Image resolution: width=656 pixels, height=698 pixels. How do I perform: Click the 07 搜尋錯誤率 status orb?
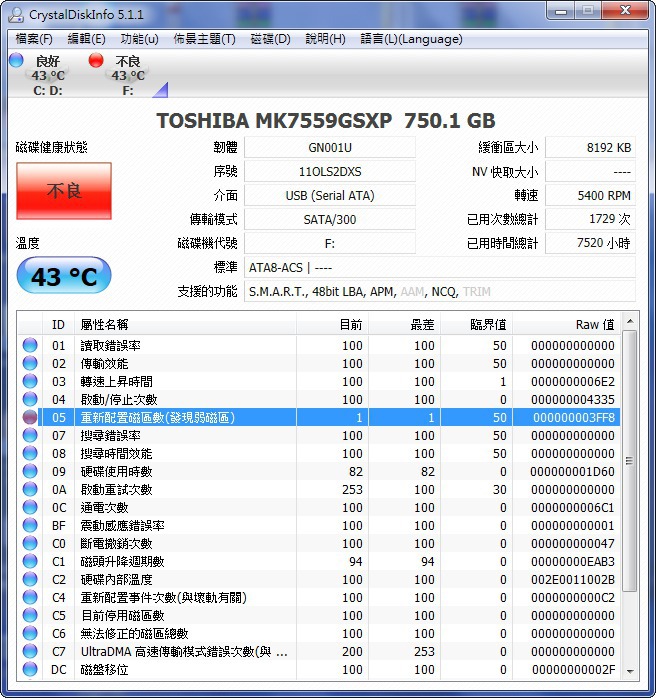point(30,435)
